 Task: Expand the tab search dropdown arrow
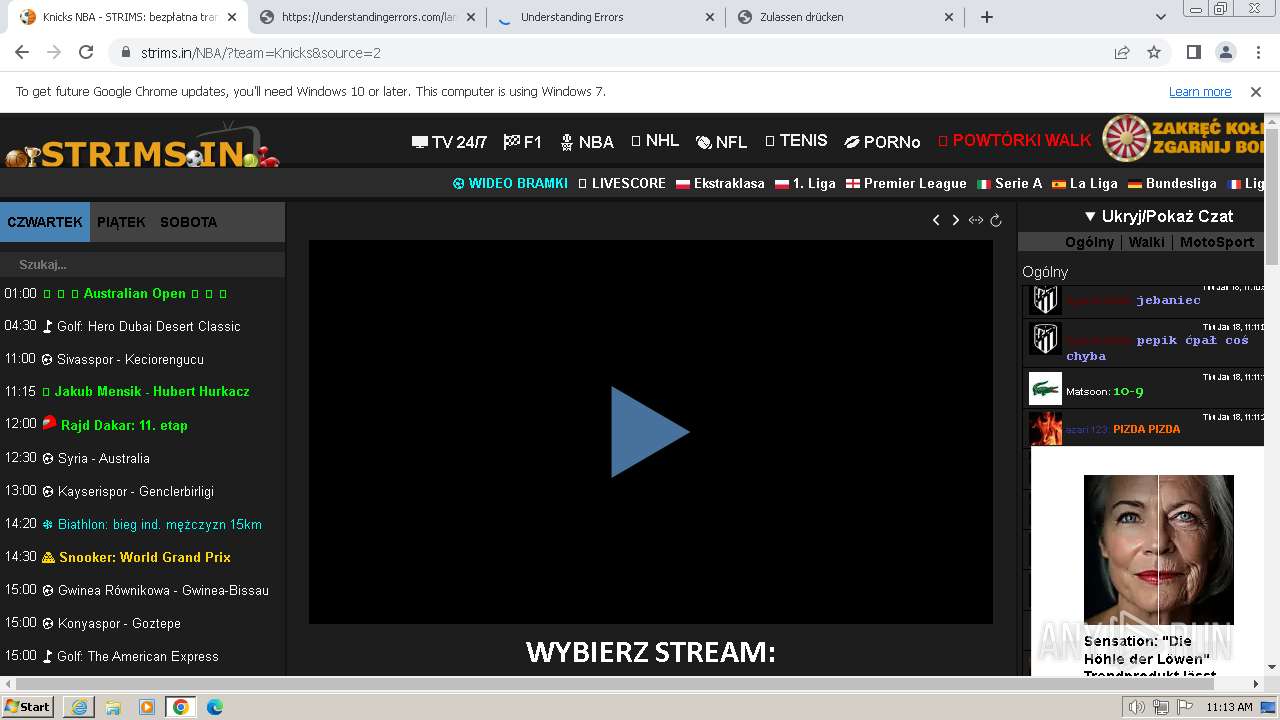coord(1161,17)
